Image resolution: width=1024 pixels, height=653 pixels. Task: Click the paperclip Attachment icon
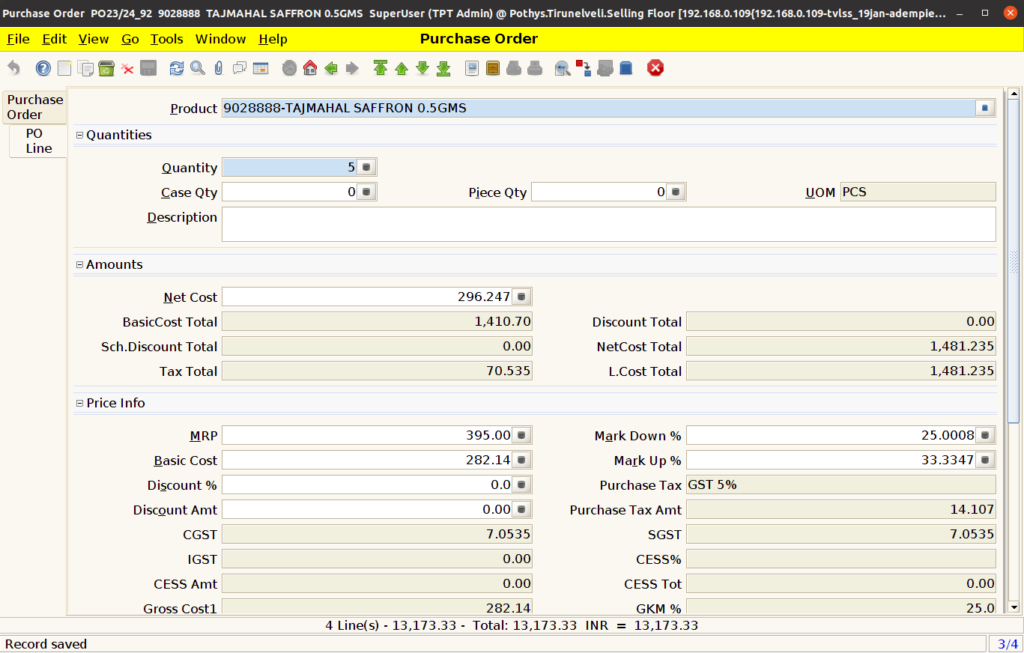click(218, 68)
